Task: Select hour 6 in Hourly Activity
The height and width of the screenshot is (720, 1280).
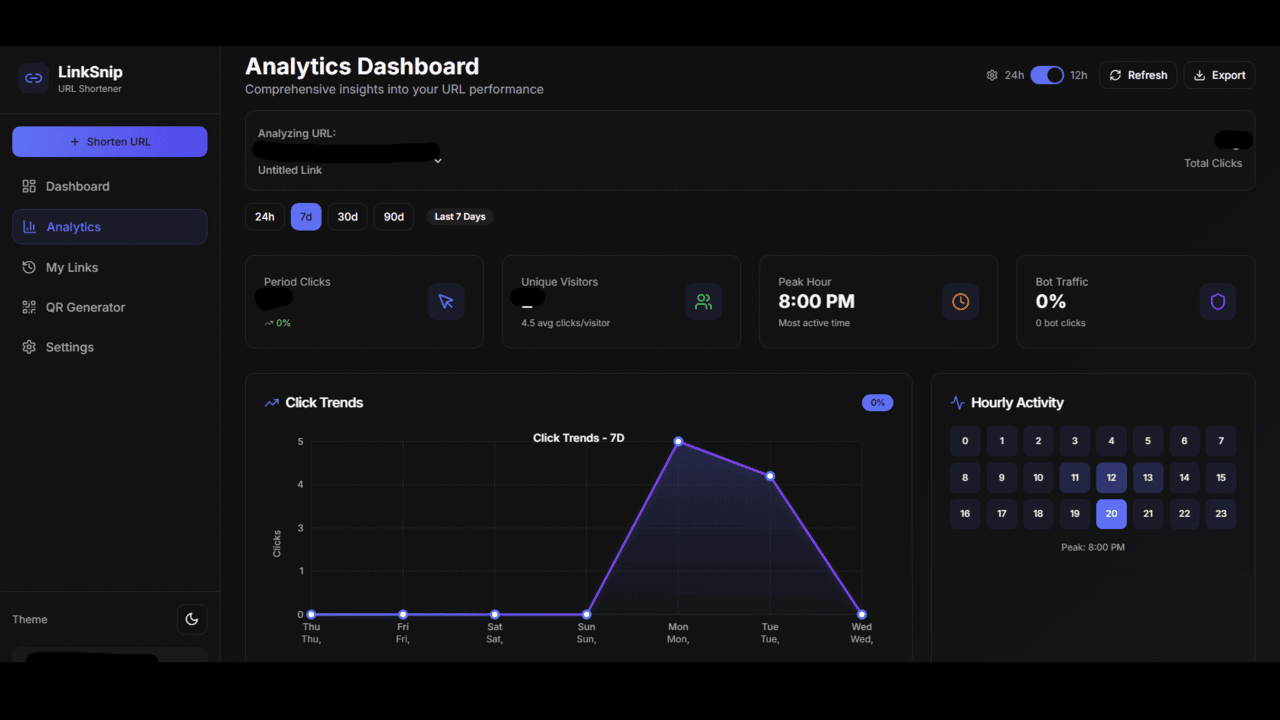Action: [x=1184, y=441]
